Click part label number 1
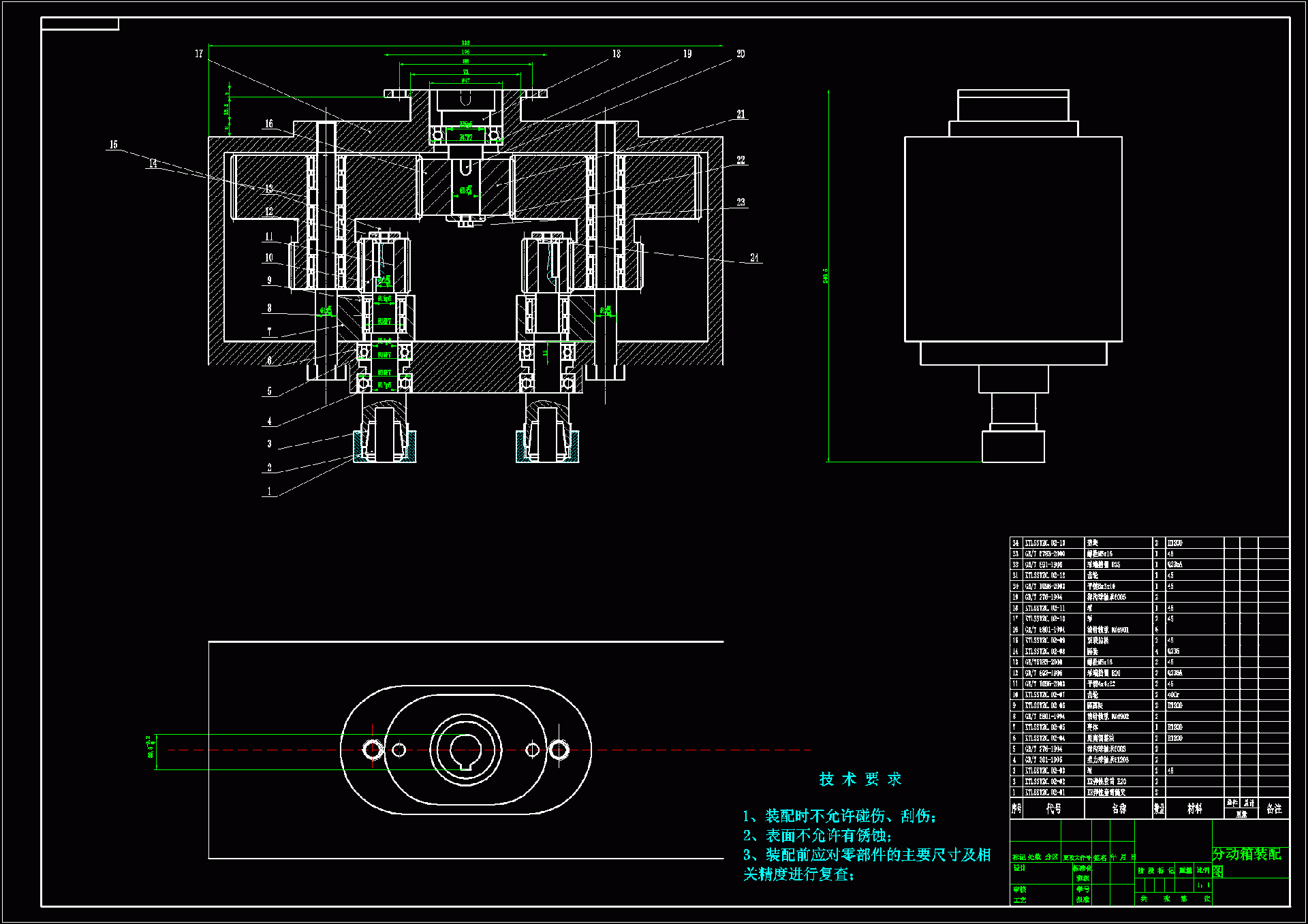The width and height of the screenshot is (1308, 924). pyautogui.click(x=269, y=491)
